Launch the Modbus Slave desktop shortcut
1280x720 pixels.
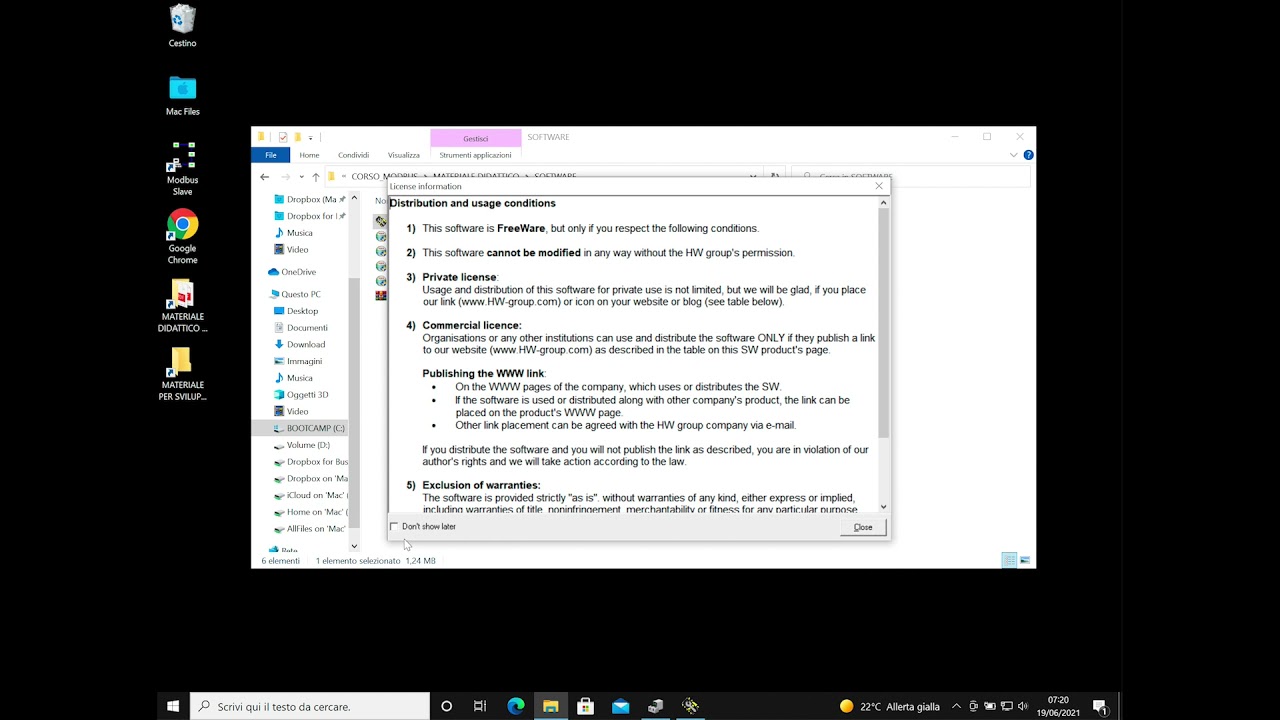[x=183, y=168]
